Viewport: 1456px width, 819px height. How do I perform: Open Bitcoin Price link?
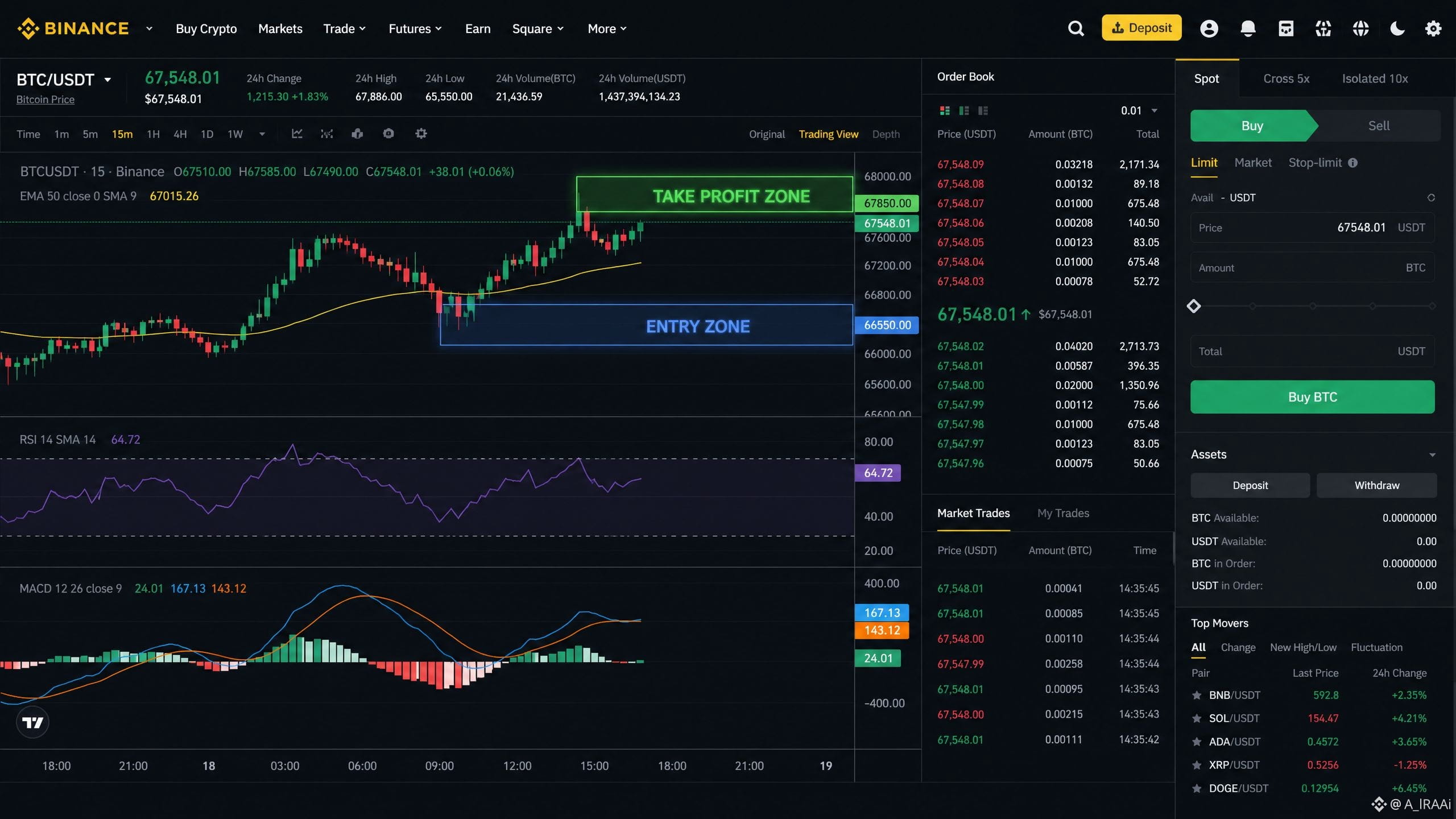coord(45,100)
